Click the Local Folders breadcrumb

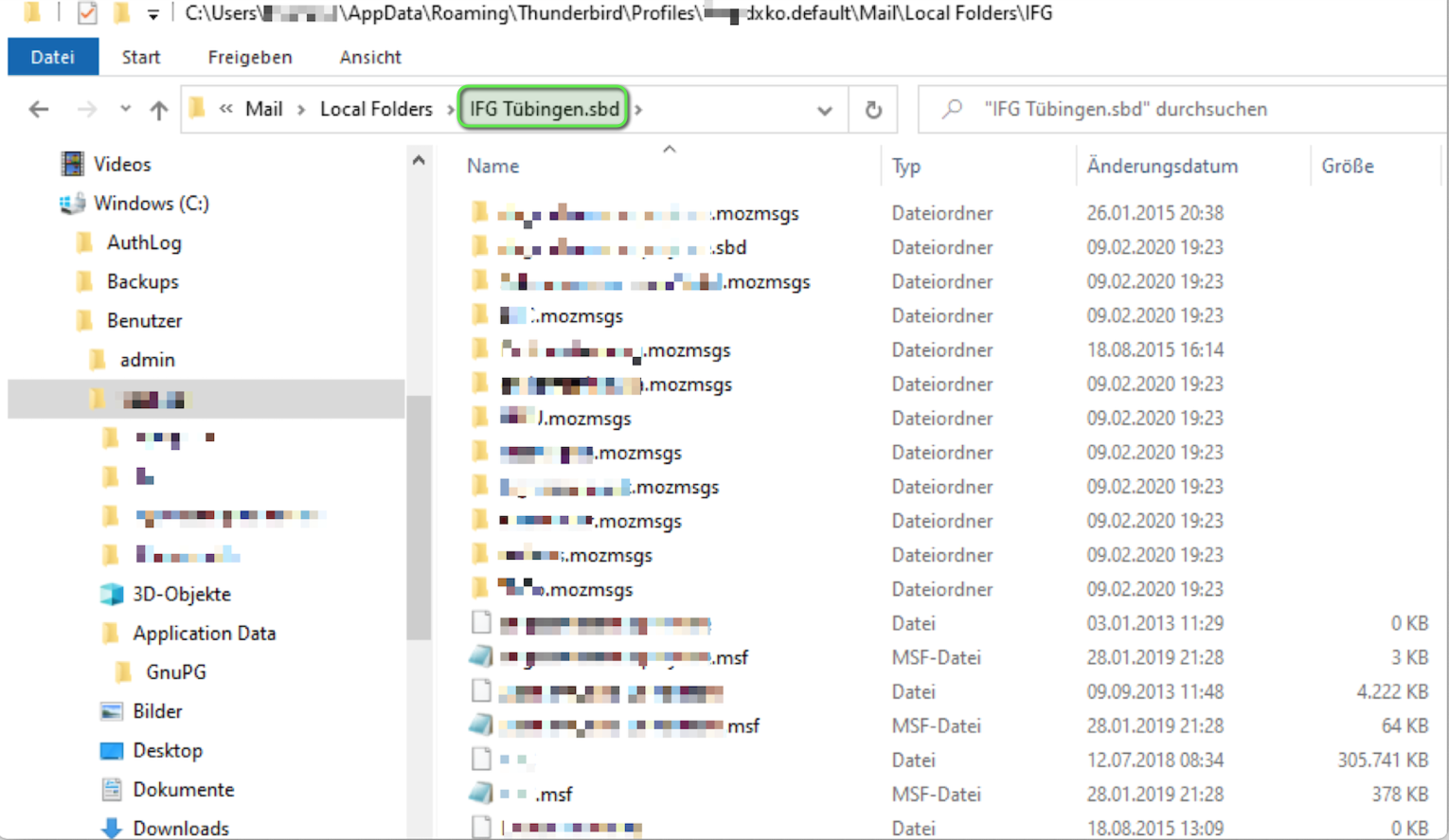click(376, 109)
